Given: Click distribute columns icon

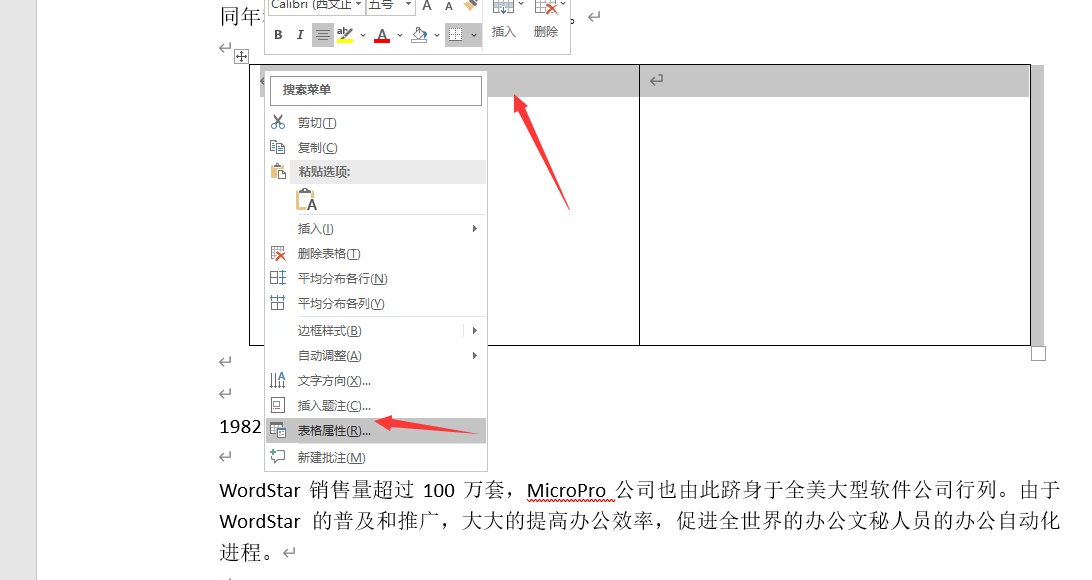Looking at the screenshot, I should click(x=278, y=303).
